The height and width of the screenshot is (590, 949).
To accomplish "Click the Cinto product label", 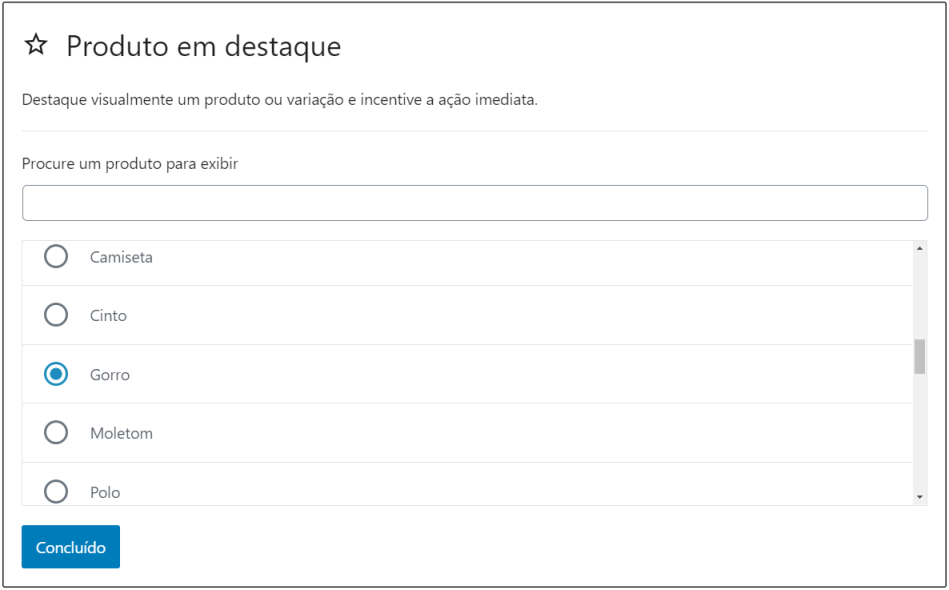I will tap(108, 315).
